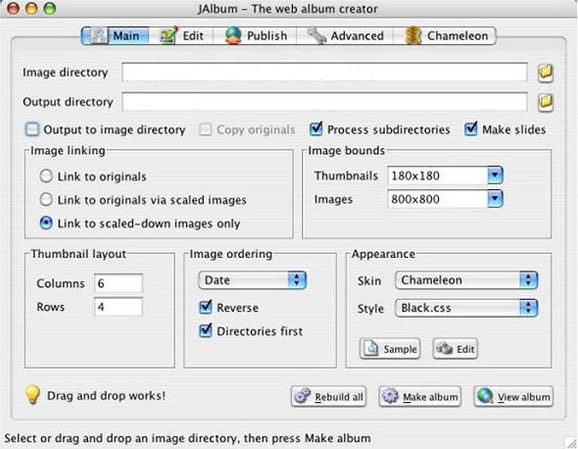Uncheck the Reverse ordering checkbox

pyautogui.click(x=205, y=307)
